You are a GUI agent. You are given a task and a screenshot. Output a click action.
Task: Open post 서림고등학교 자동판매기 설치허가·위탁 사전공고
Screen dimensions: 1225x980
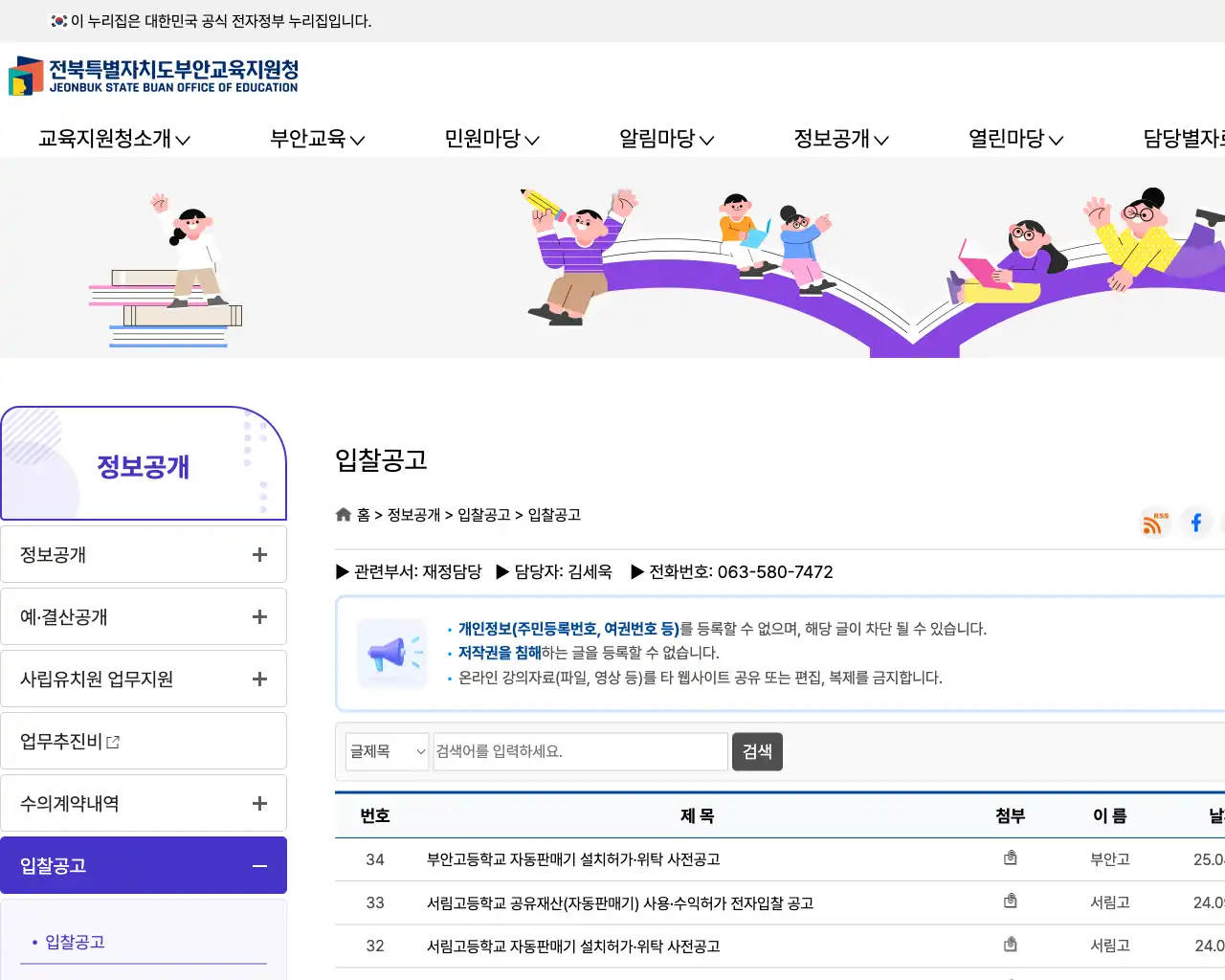point(573,946)
